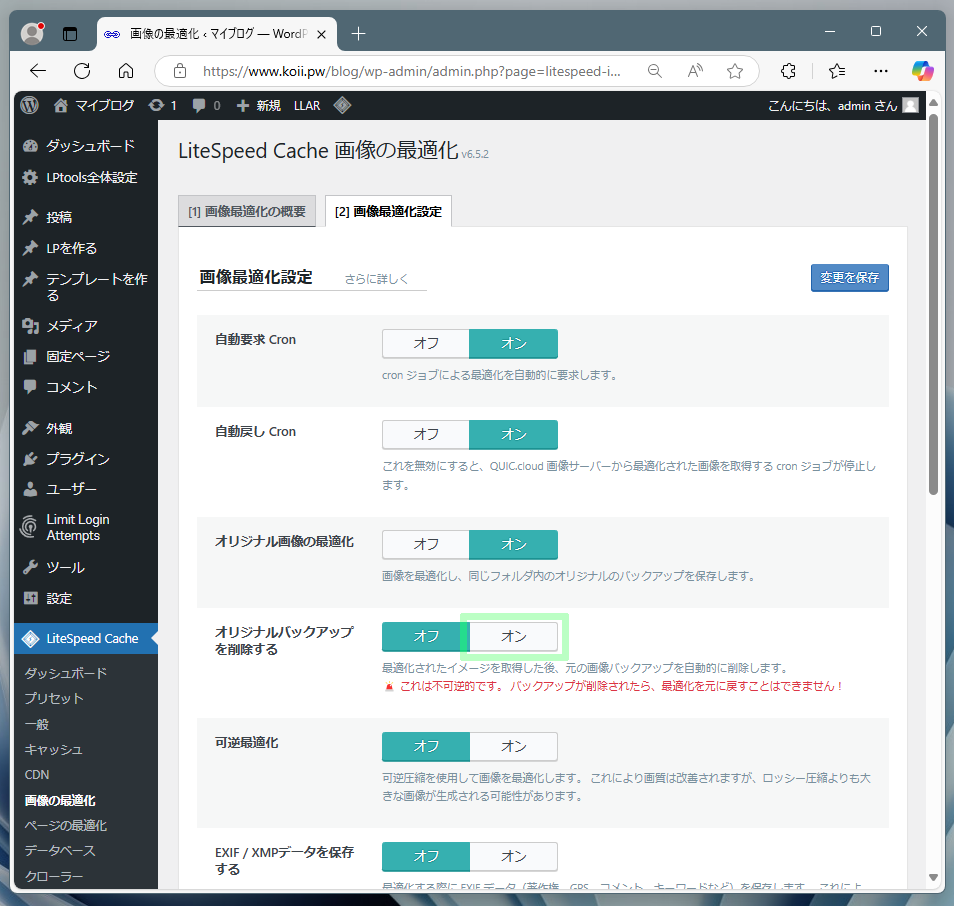This screenshot has width=954, height=906.
Task: Open the プラグイン menu
Action: click(86, 459)
